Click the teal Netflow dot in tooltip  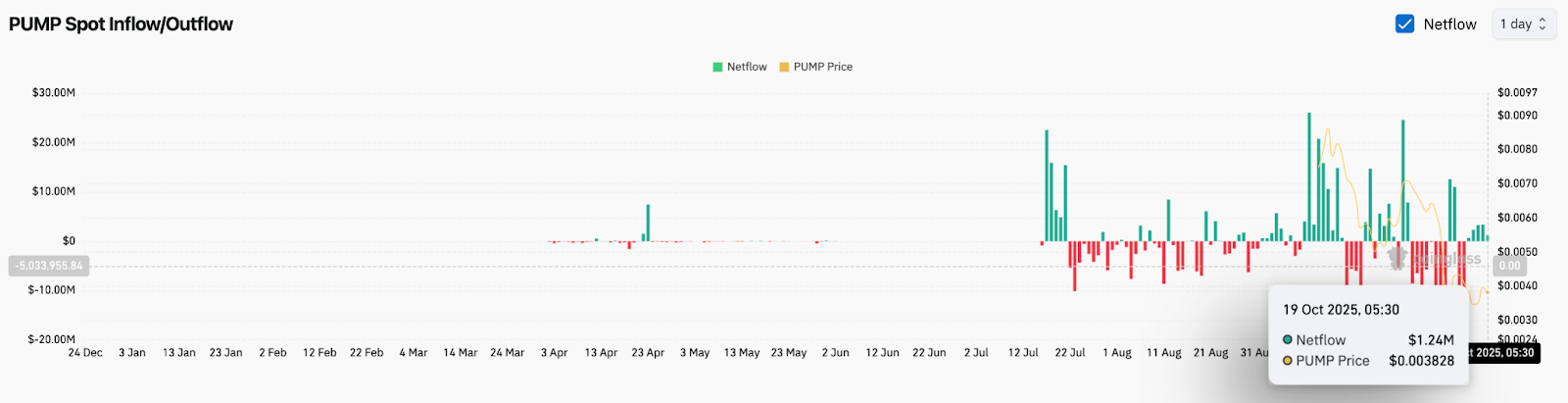(x=1288, y=340)
